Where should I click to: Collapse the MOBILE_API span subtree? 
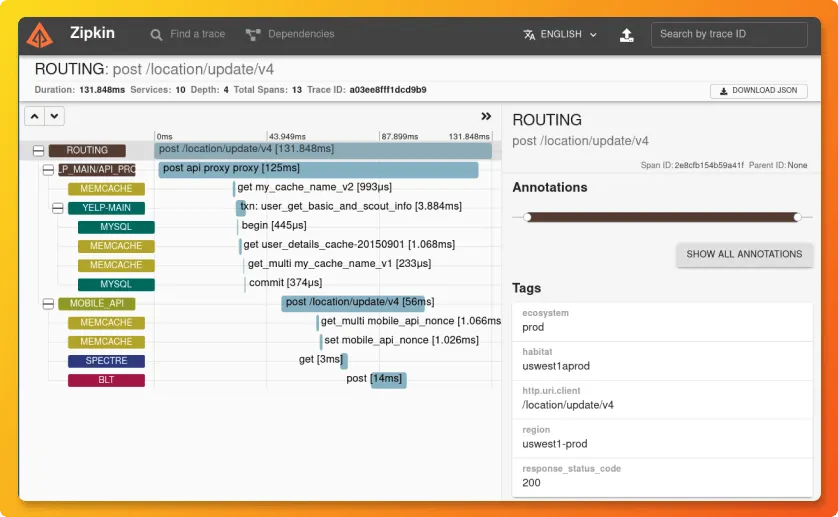(48, 304)
